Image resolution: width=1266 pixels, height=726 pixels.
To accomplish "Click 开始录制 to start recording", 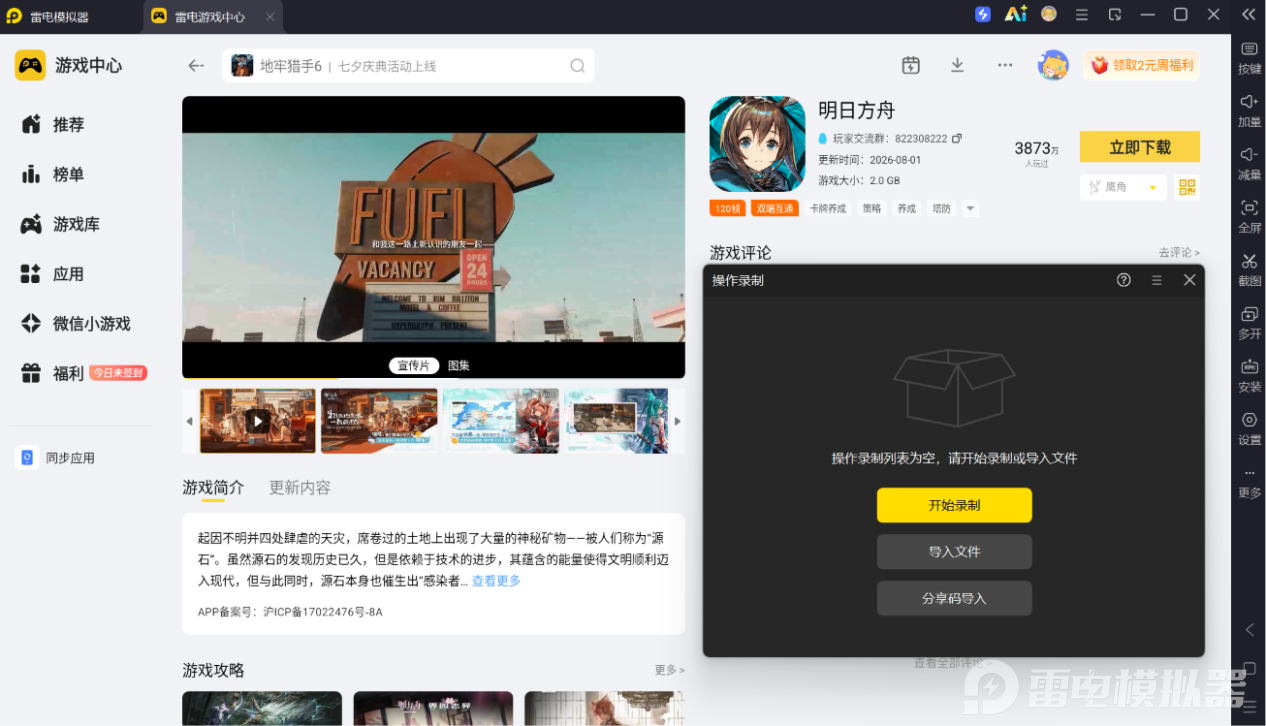I will coord(954,505).
